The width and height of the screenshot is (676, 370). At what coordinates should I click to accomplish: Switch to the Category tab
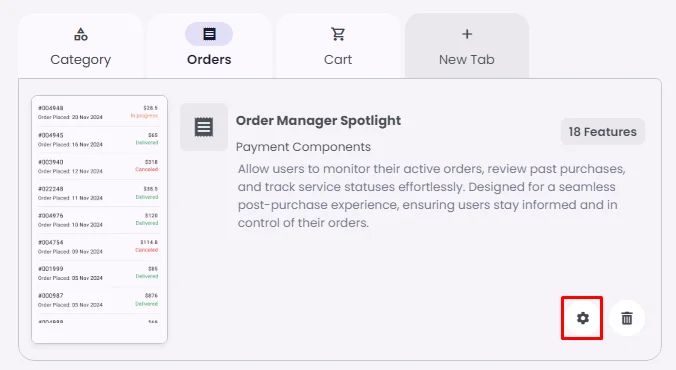(81, 46)
